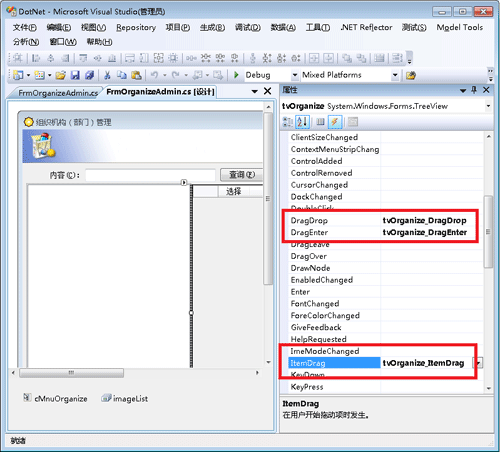Image resolution: width=500 pixels, height=452 pixels.
Task: Click the green Start Debugging arrow
Action: coord(236,75)
